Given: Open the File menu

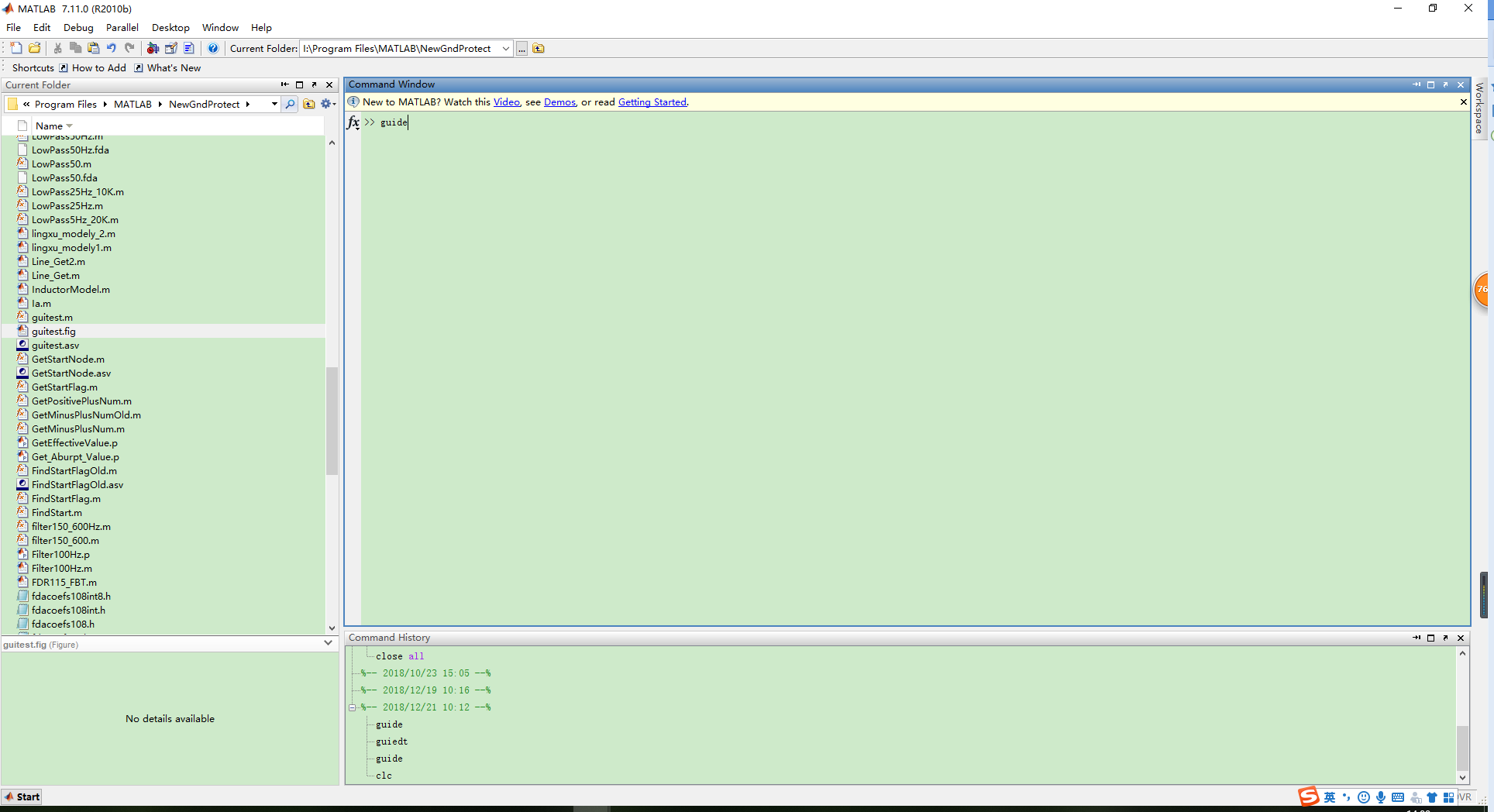Looking at the screenshot, I should pos(14,28).
